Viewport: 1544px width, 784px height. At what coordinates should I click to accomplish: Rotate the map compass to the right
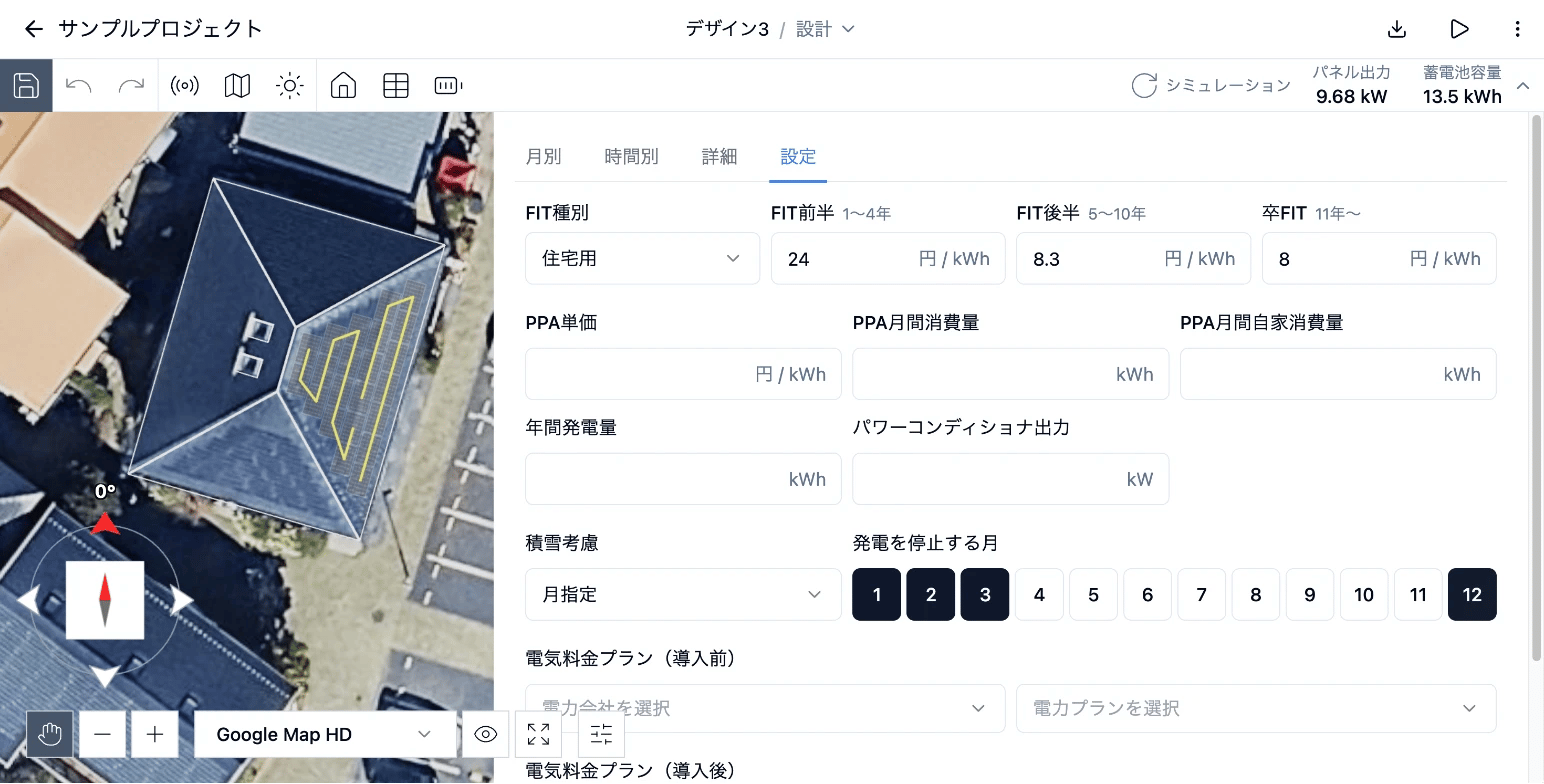tap(183, 600)
